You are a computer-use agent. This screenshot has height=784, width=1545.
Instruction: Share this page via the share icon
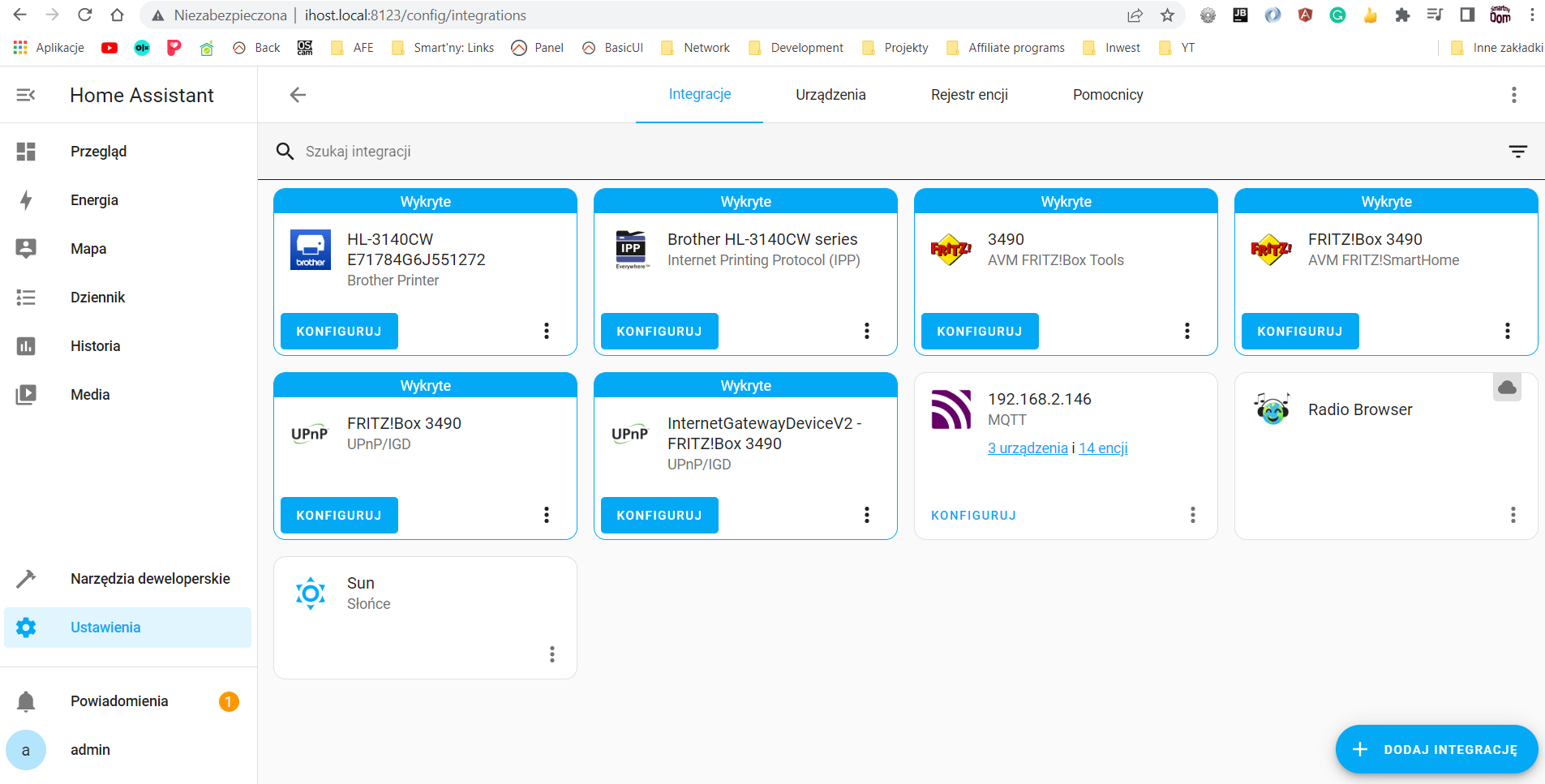coord(1135,15)
